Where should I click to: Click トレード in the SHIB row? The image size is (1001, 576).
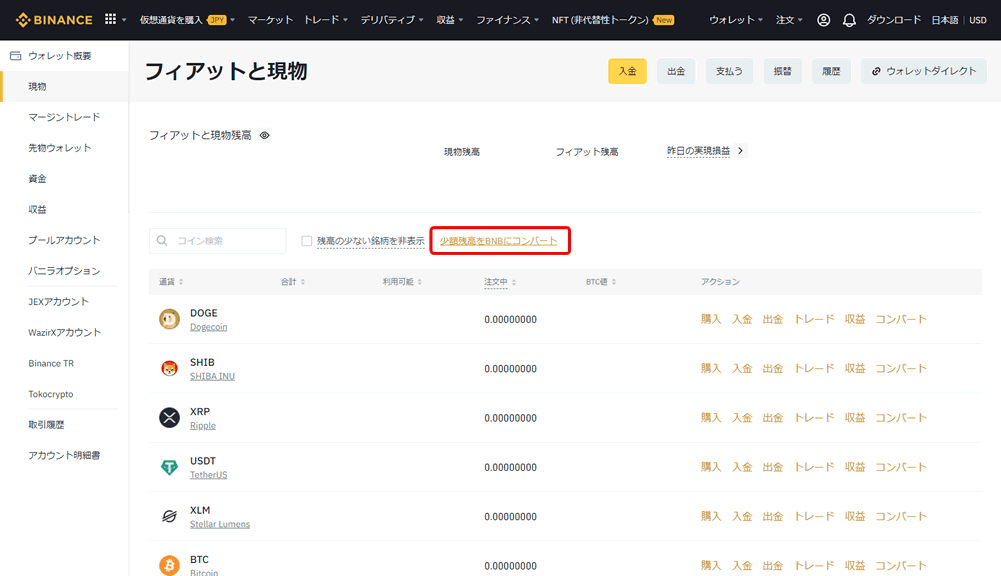[814, 368]
